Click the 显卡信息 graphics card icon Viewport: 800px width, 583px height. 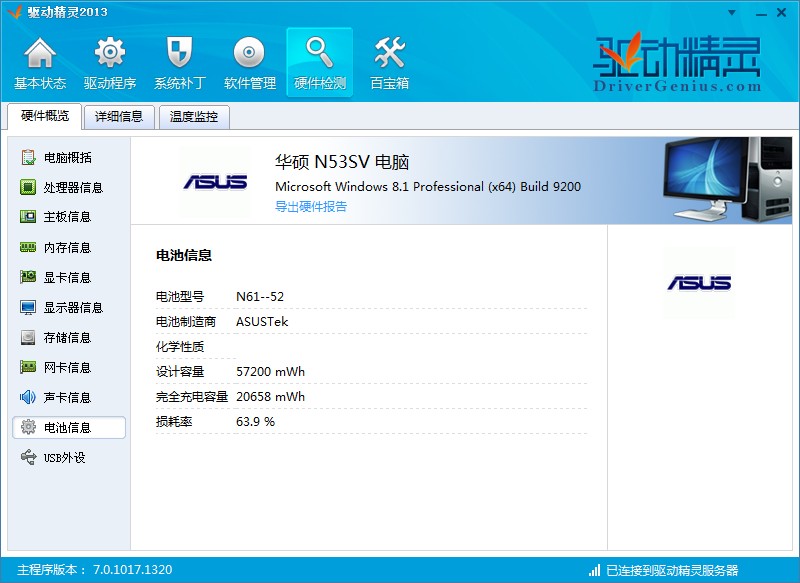[x=28, y=277]
